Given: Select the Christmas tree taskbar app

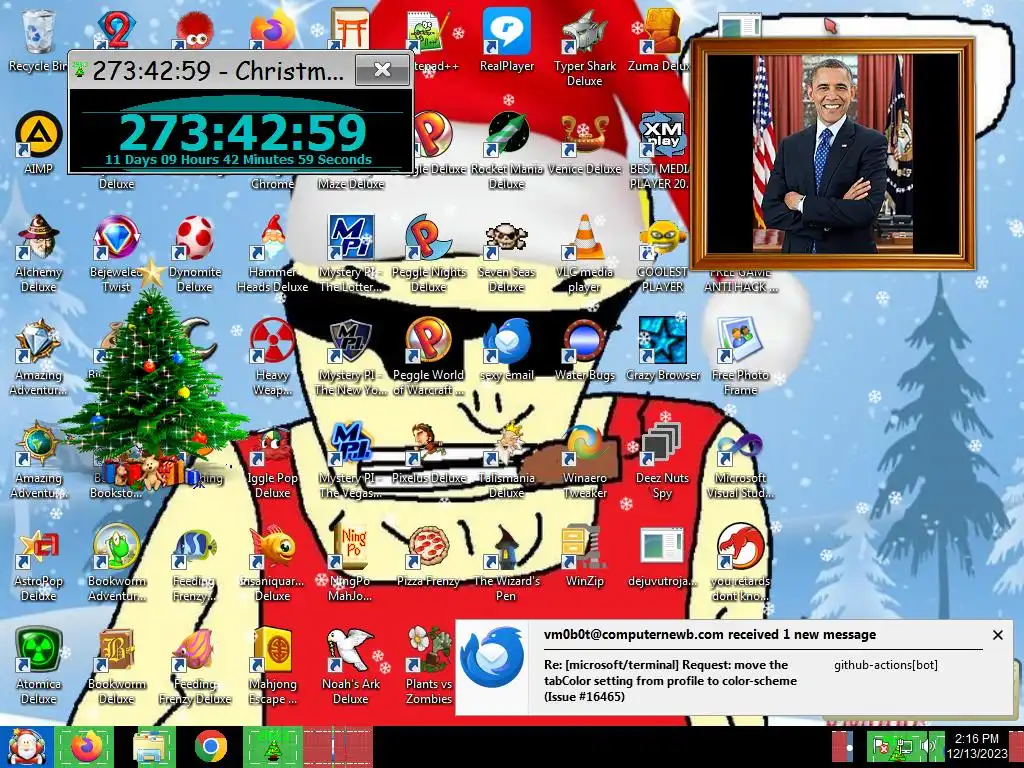Looking at the screenshot, I should 272,746.
